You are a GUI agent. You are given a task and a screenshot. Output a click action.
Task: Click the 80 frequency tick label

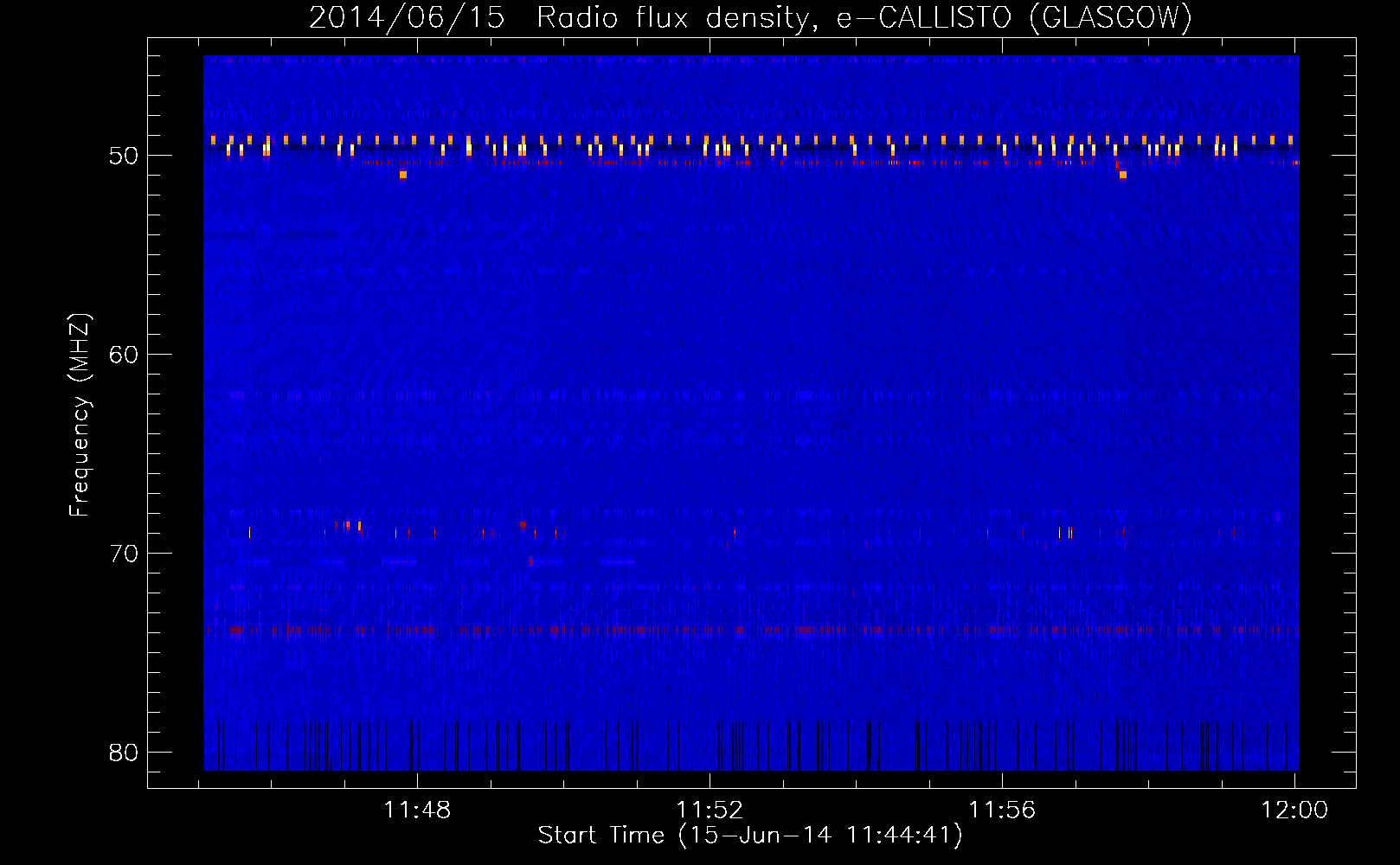coord(125,753)
